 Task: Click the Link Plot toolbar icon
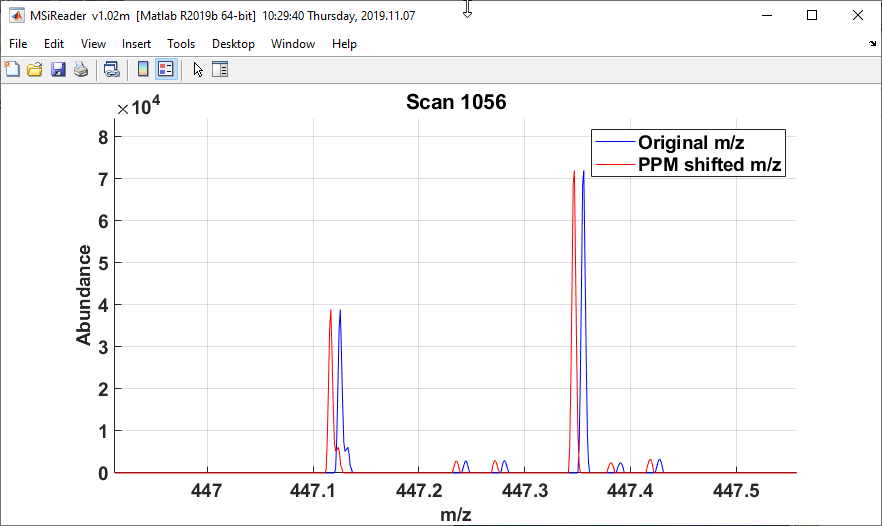pos(111,70)
